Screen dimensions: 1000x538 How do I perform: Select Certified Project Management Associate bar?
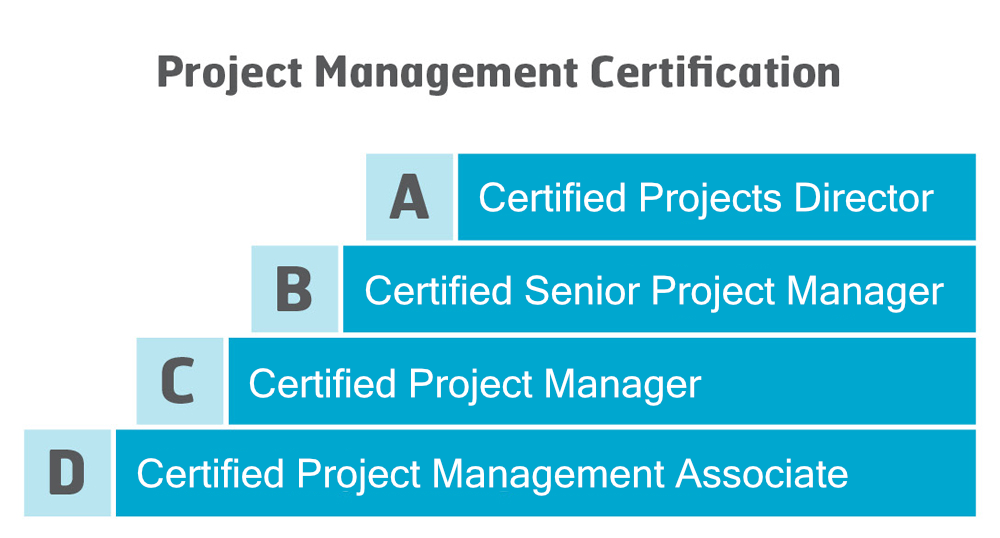tap(546, 473)
